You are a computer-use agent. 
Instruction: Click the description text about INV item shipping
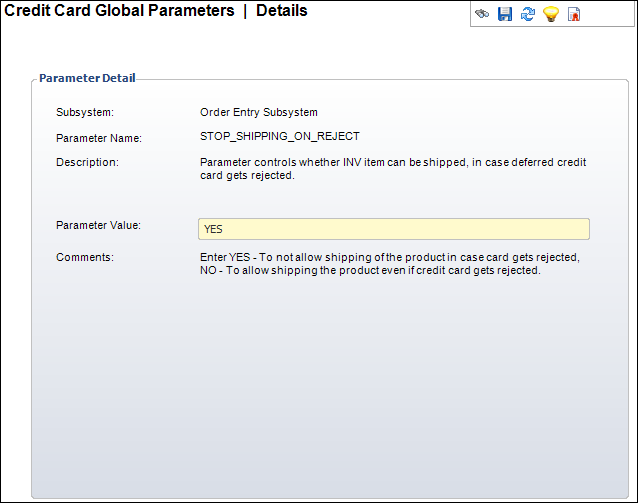[392, 168]
